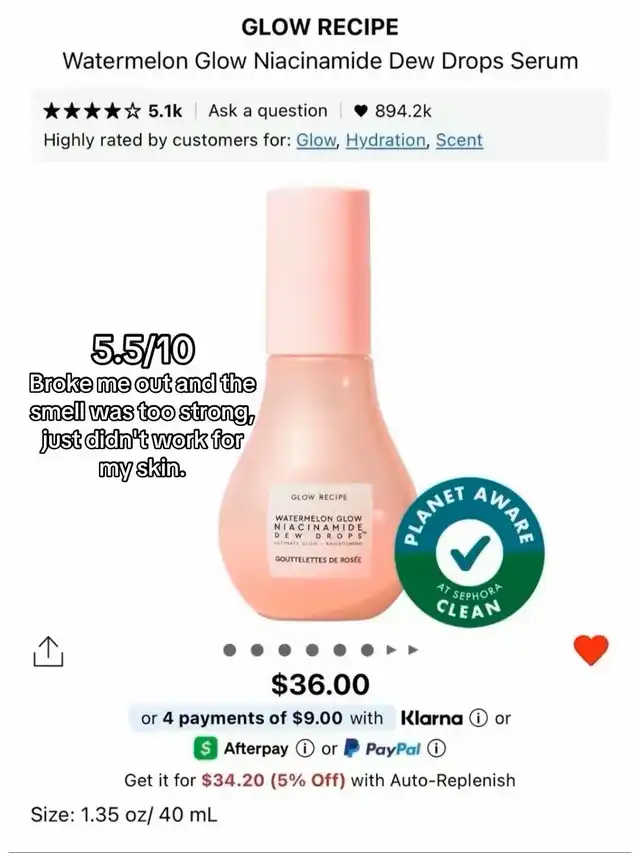Click the green Afterpay dollar logo
Image resolution: width=640 pixels, height=853 pixels.
point(205,749)
